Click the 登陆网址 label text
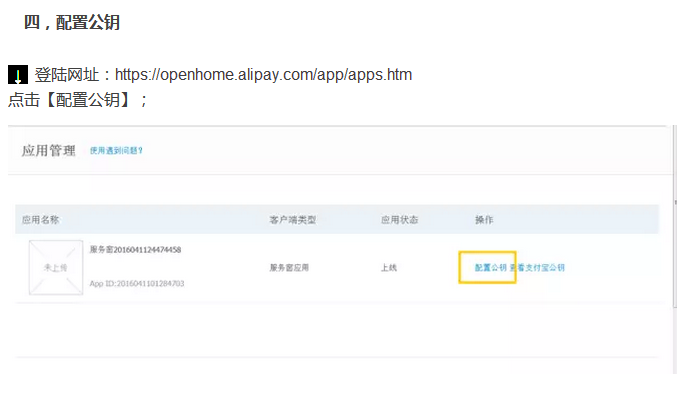Image resolution: width=677 pixels, height=417 pixels. point(67,75)
